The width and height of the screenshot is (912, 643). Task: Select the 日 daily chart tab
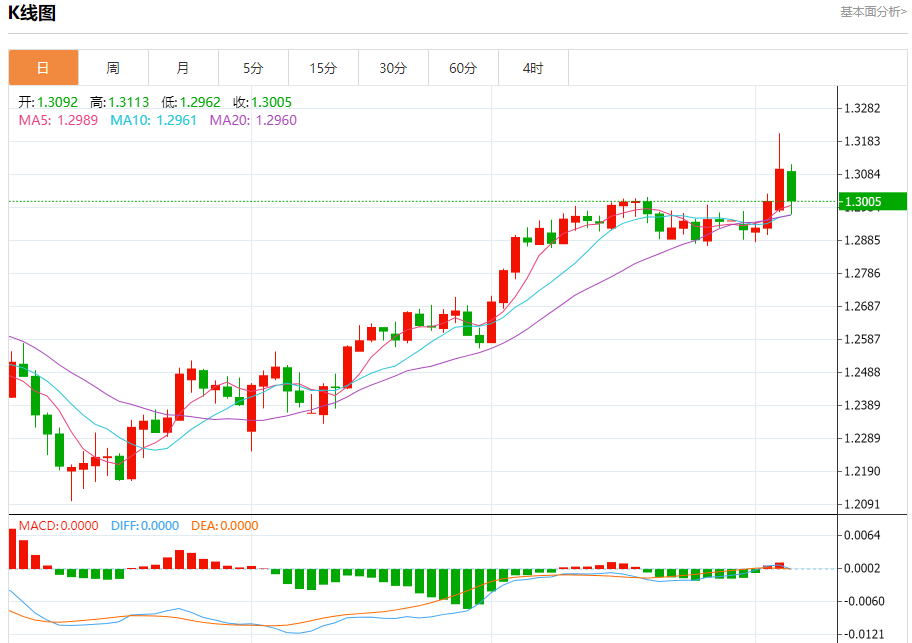(x=43, y=68)
